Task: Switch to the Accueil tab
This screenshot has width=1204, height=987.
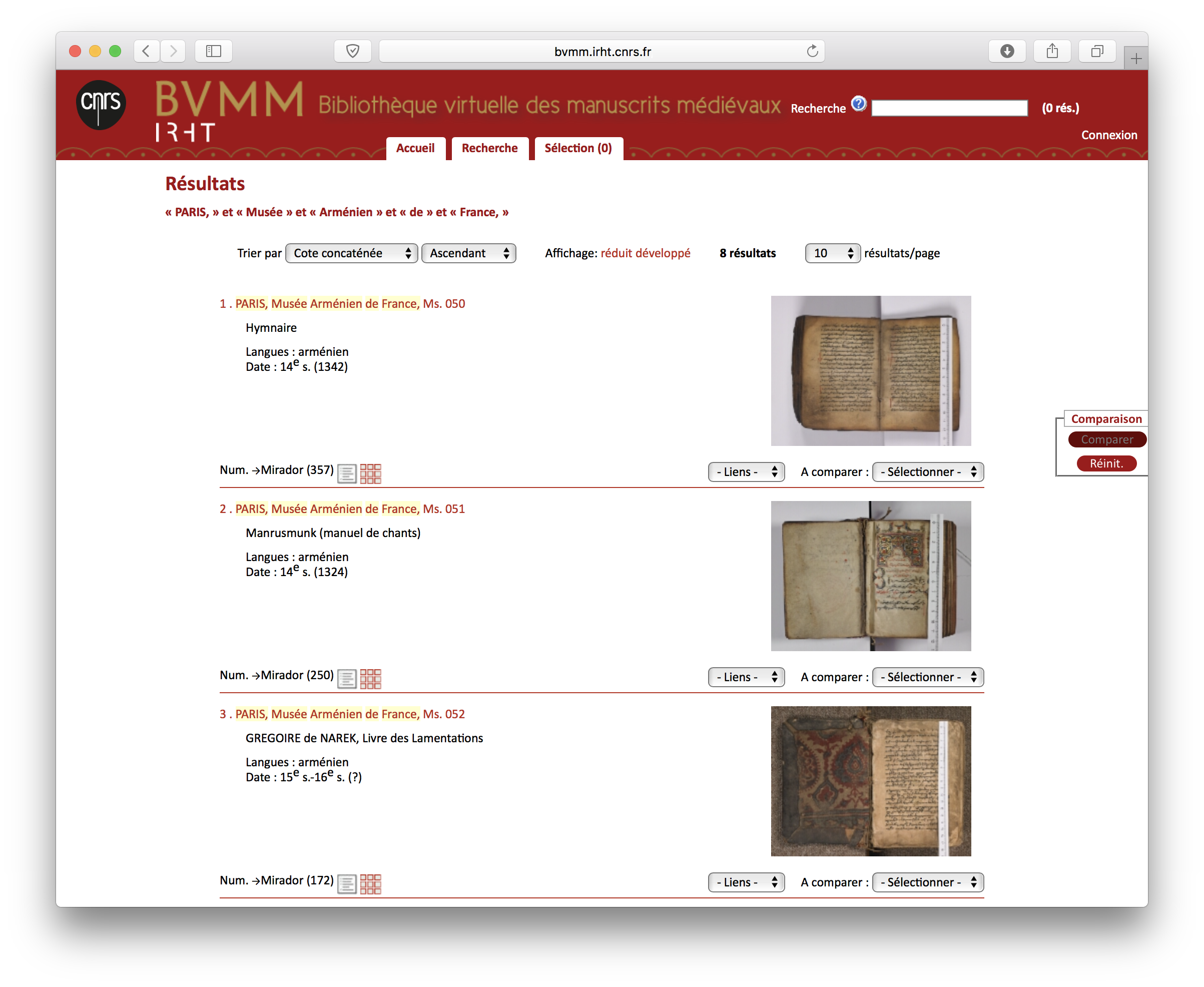Action: coord(415,148)
